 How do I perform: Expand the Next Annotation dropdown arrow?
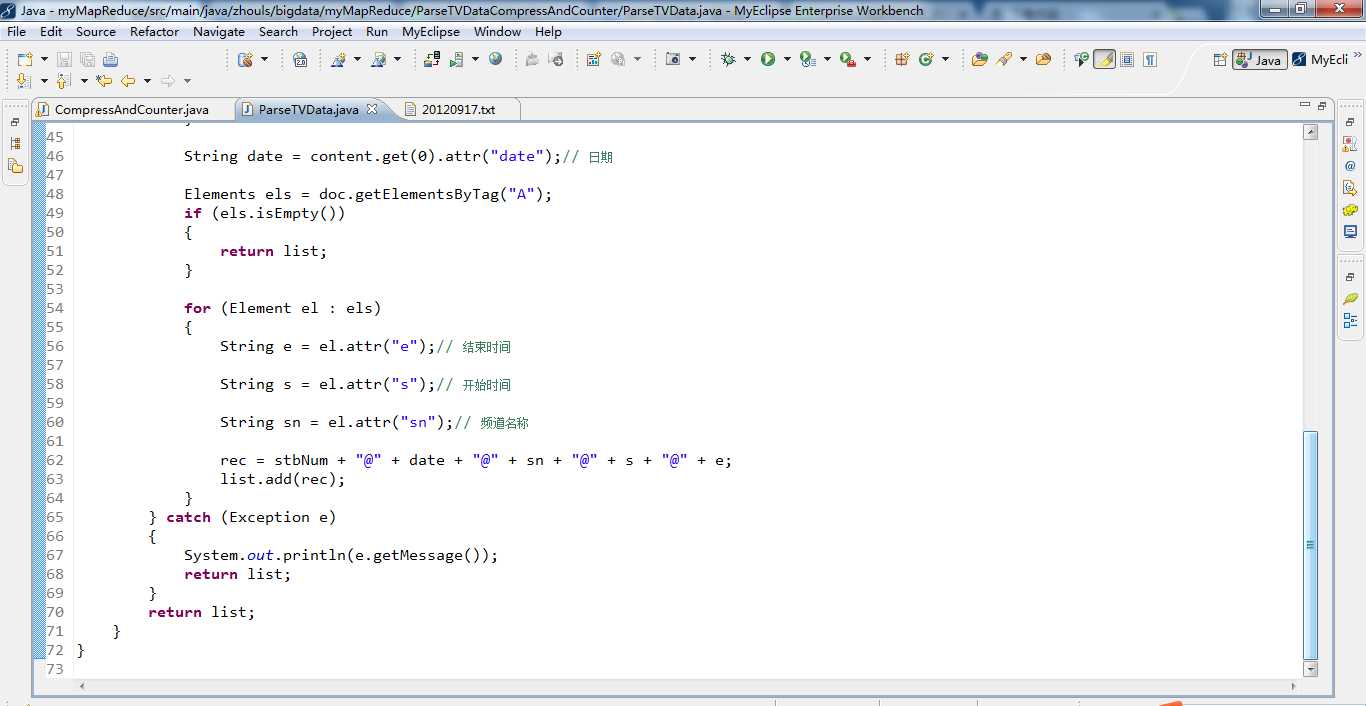44,81
